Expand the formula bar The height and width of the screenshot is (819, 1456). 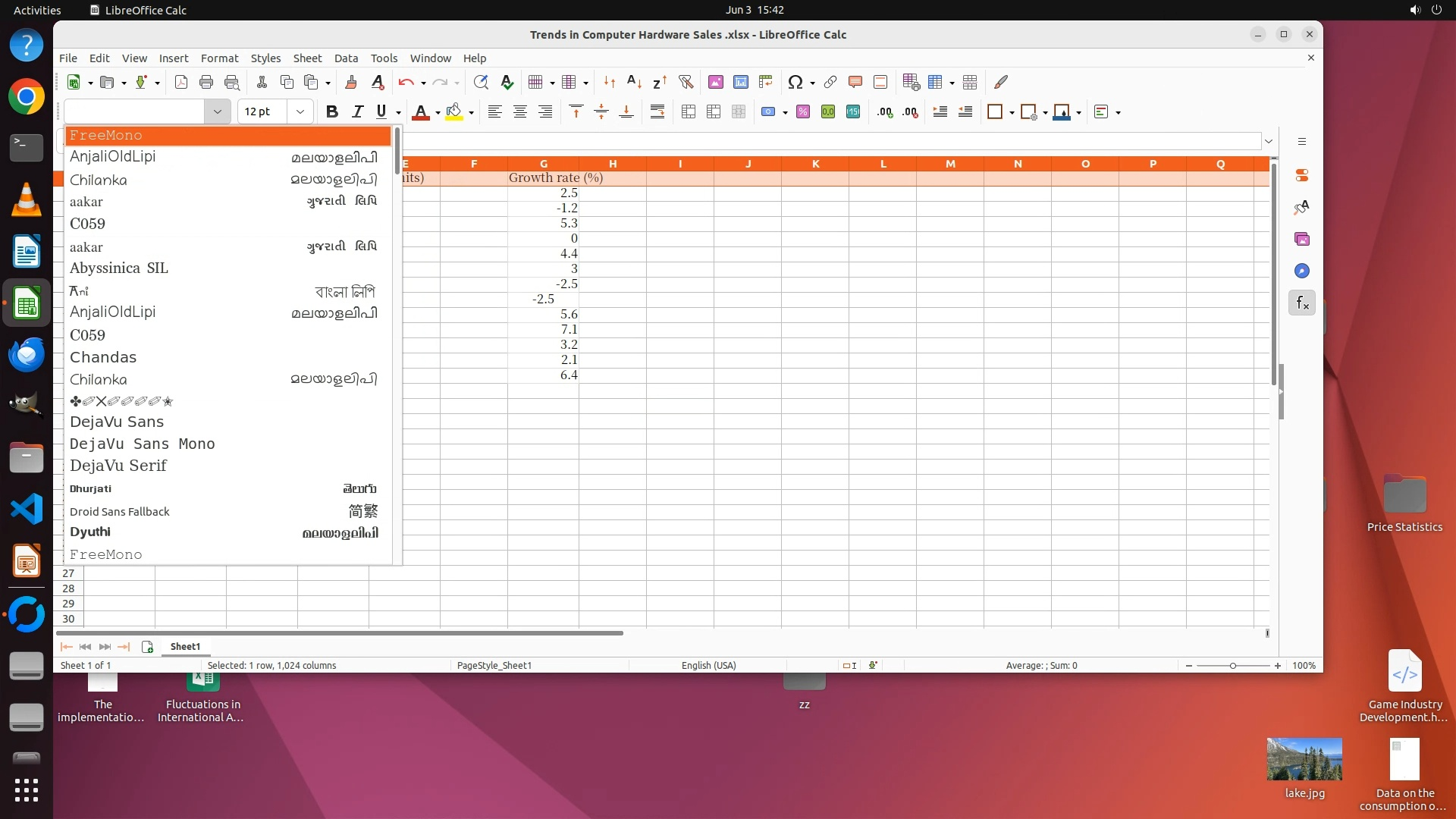click(x=1269, y=142)
